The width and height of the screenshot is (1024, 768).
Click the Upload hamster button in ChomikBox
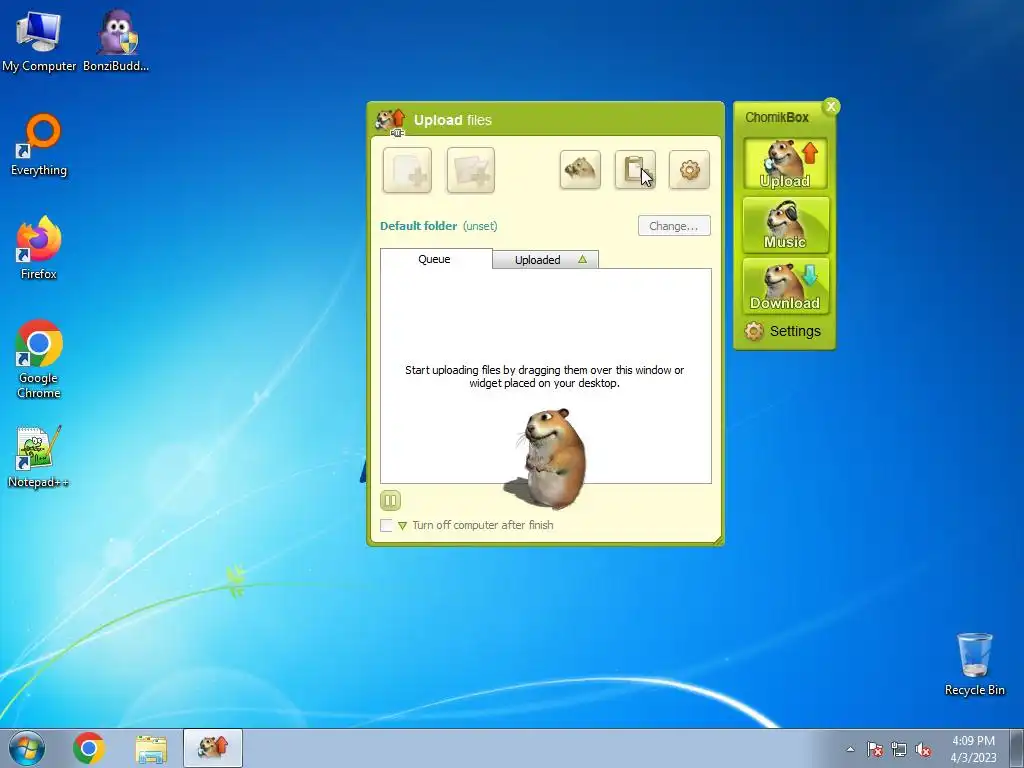[x=785, y=164]
